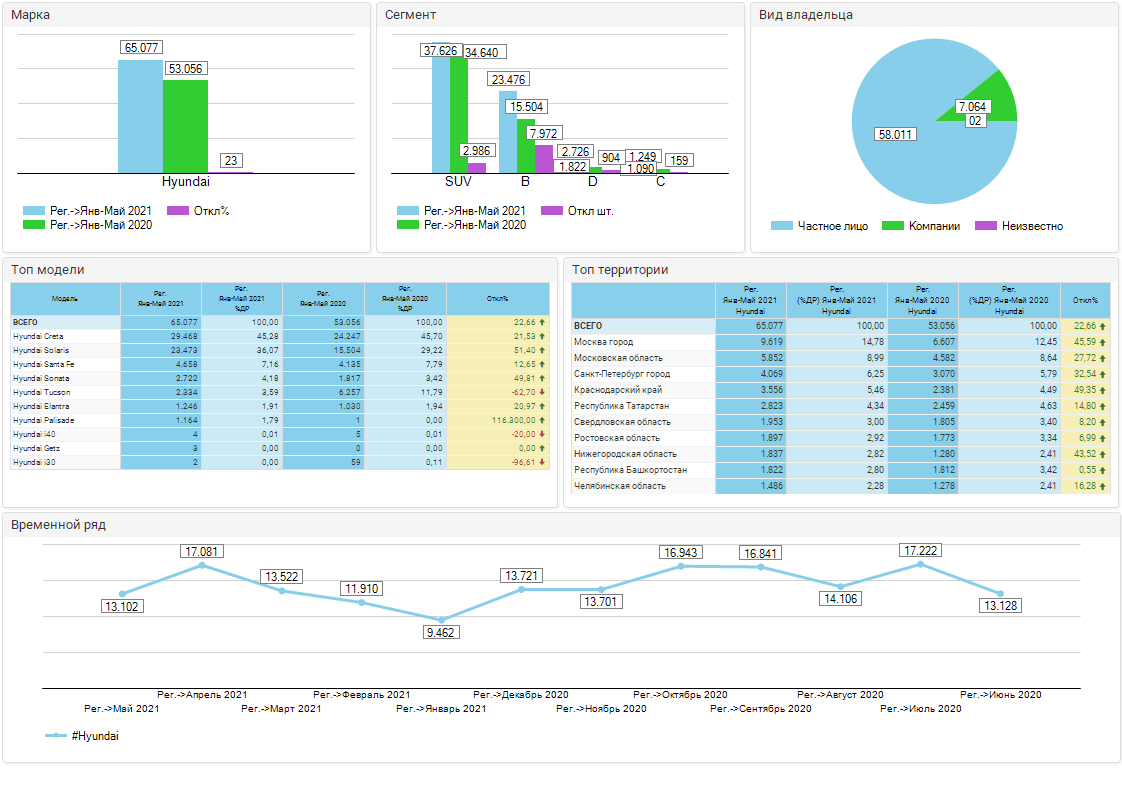Click the green arrow in Челябинская область row

(x=1102, y=486)
